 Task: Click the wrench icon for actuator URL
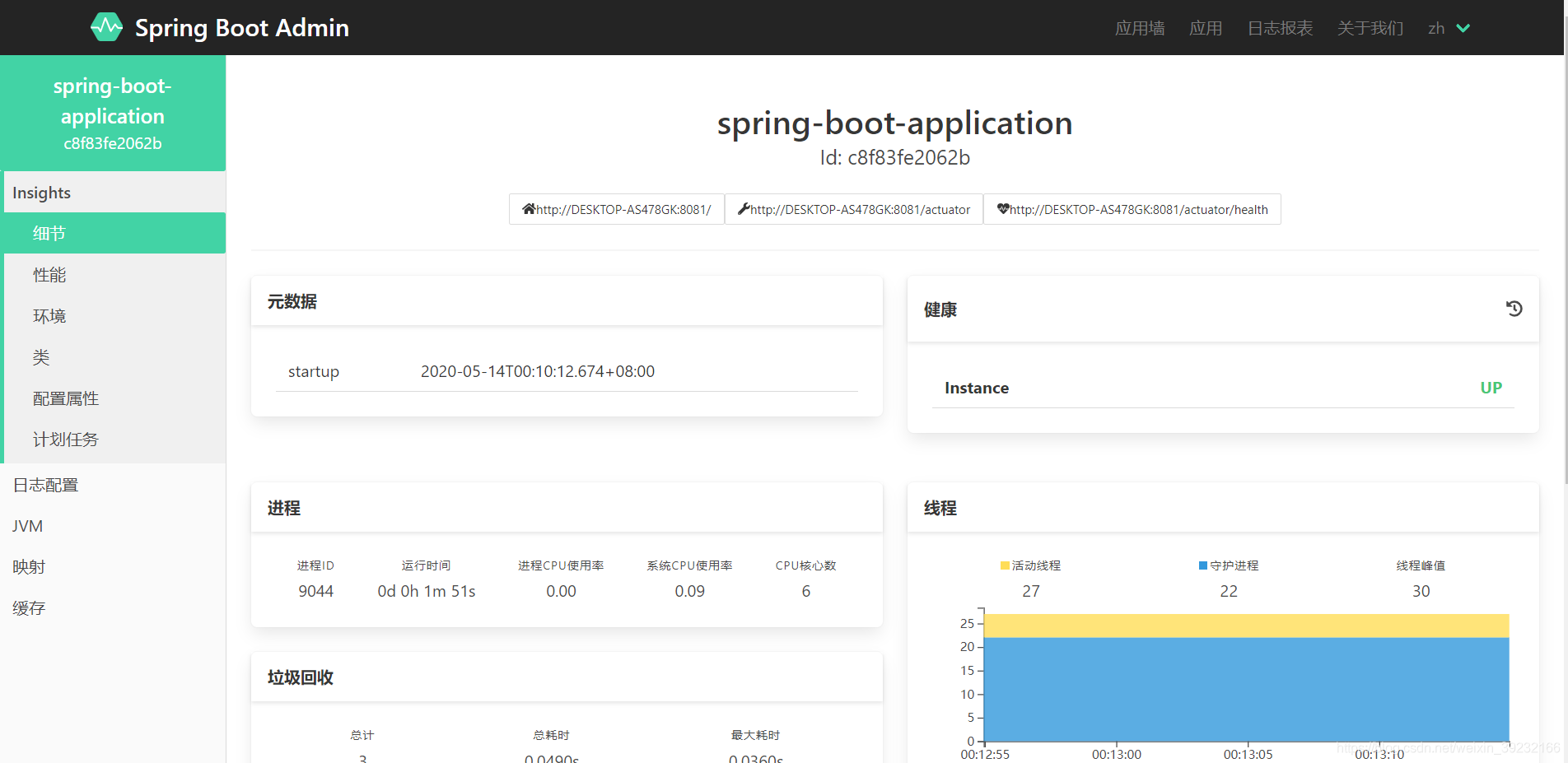[744, 209]
